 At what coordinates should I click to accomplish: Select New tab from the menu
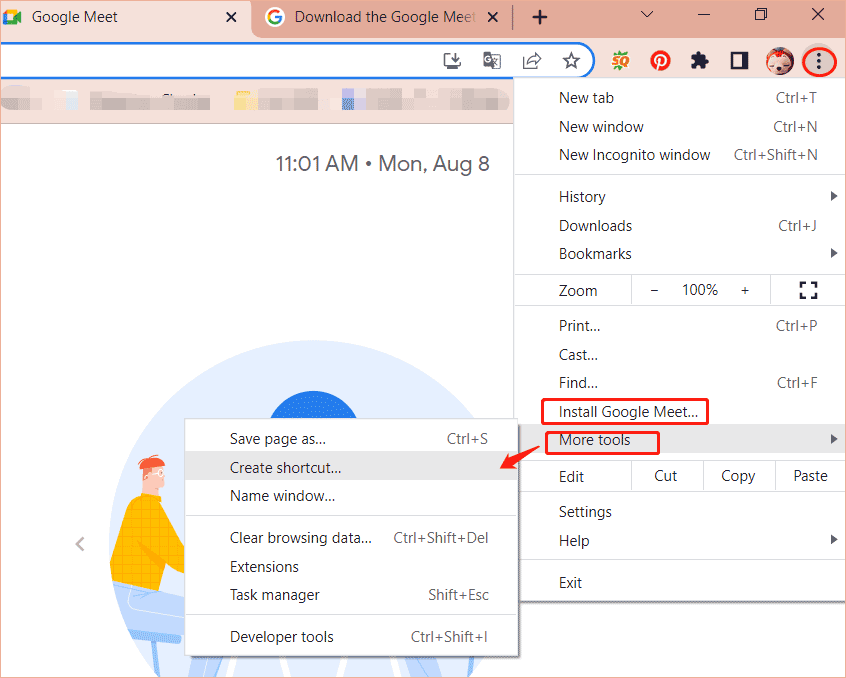pyautogui.click(x=680, y=98)
